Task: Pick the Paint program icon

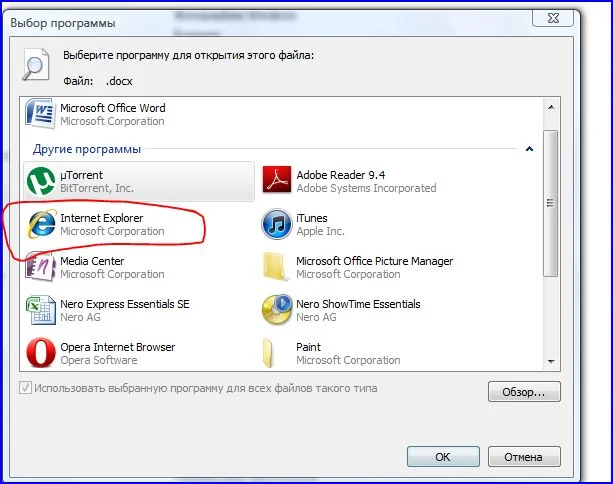Action: click(x=268, y=353)
